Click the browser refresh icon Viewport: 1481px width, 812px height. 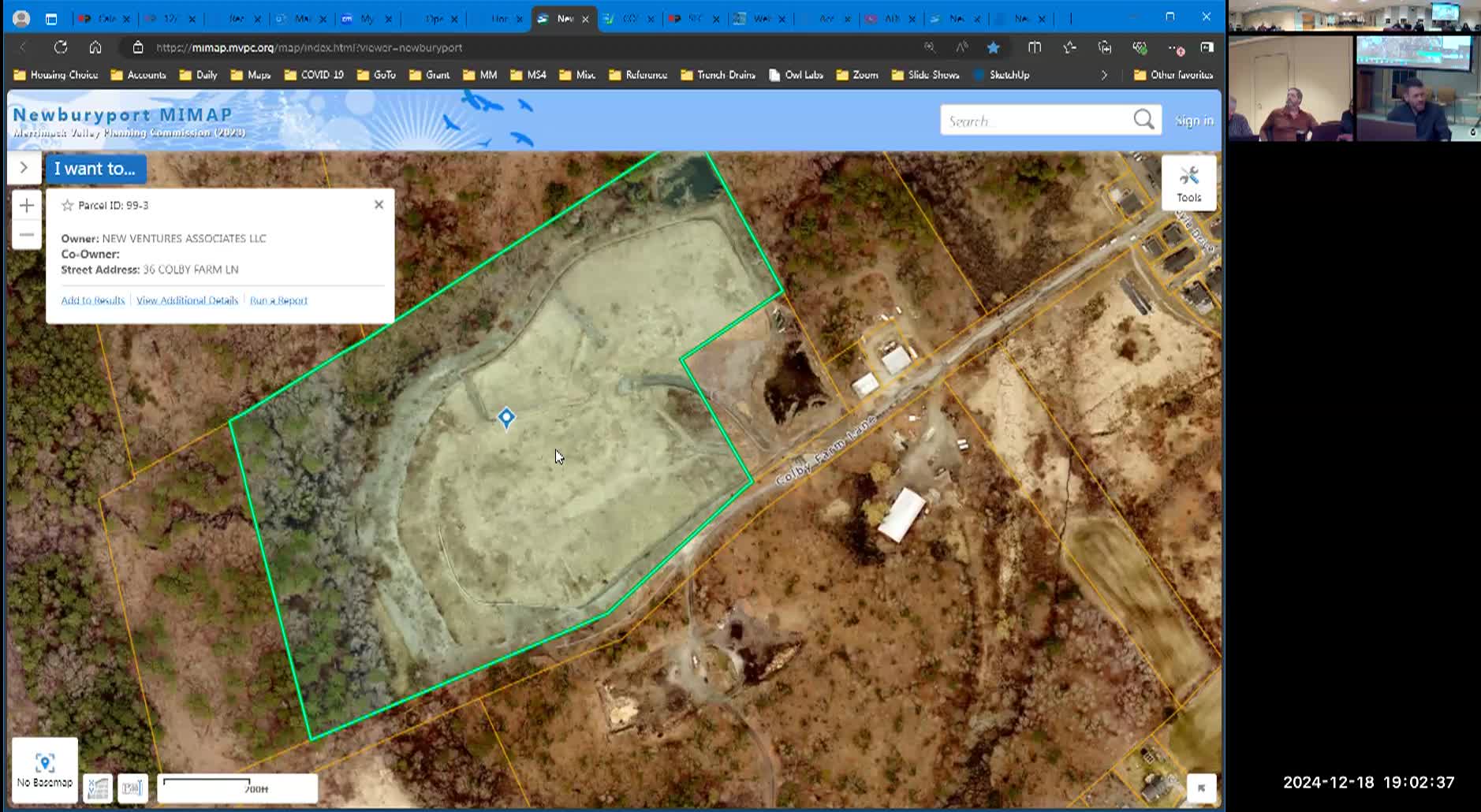click(x=61, y=47)
